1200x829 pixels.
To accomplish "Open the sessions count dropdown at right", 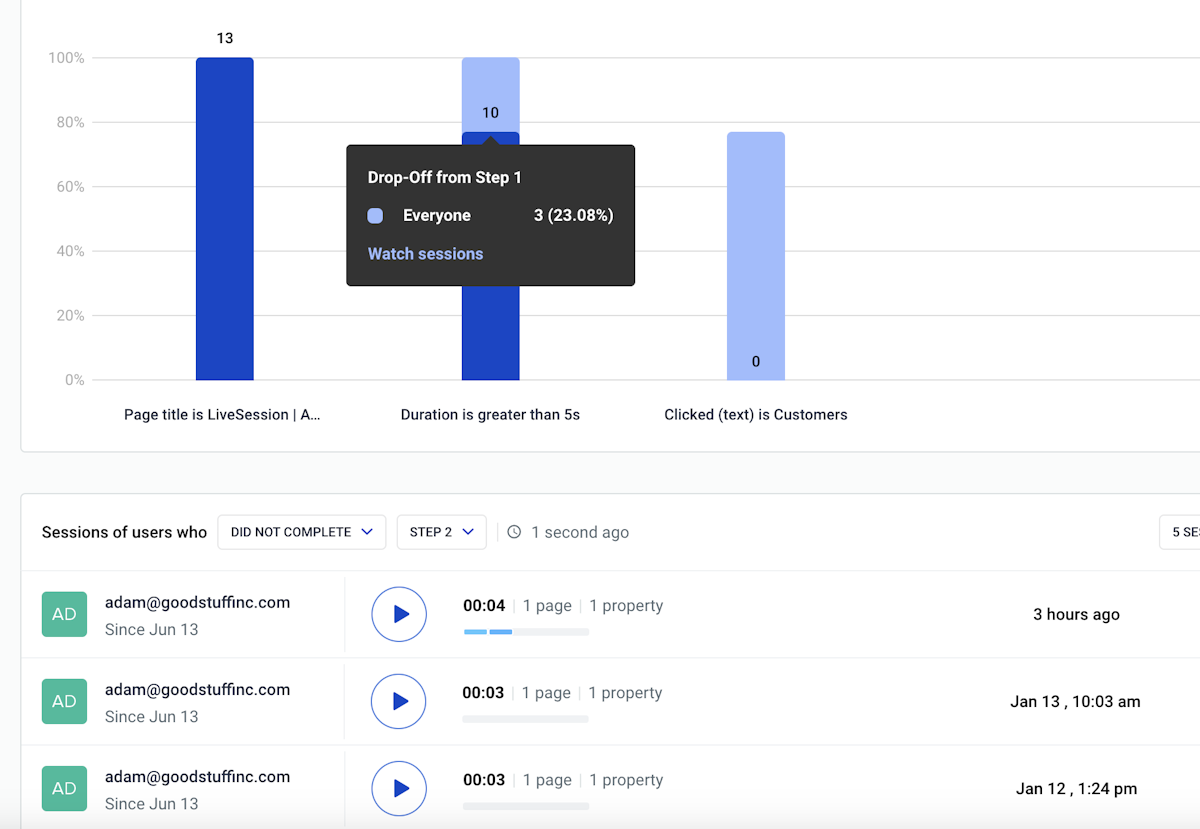I will coord(1180,532).
